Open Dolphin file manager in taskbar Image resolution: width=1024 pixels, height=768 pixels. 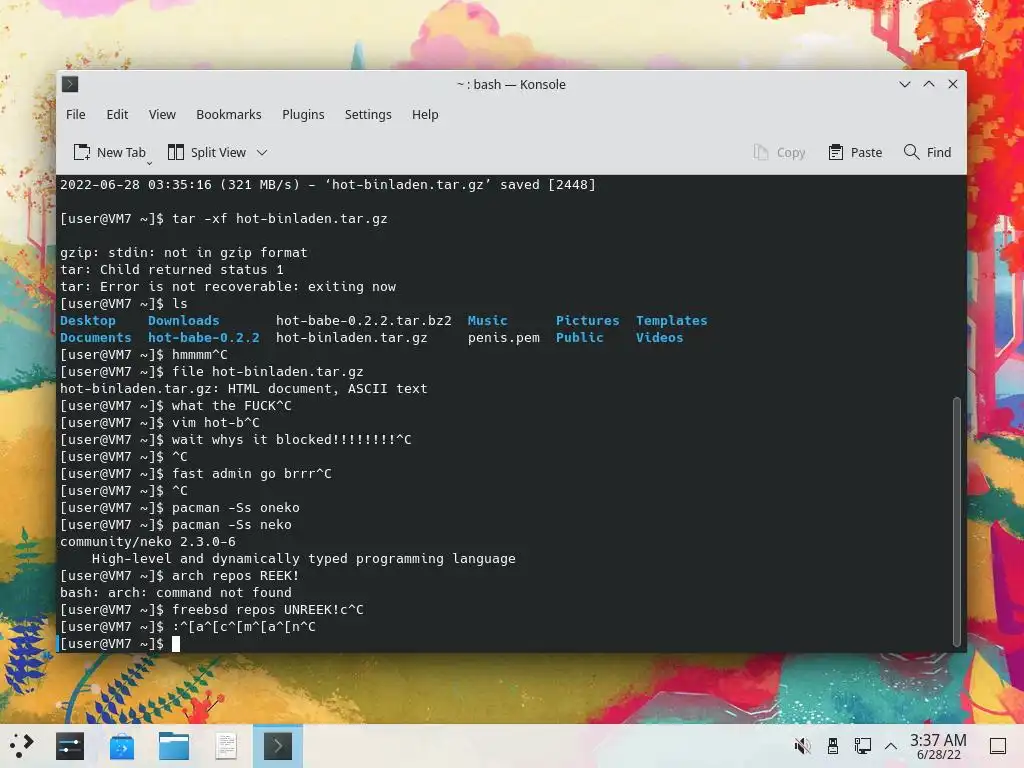[174, 746]
